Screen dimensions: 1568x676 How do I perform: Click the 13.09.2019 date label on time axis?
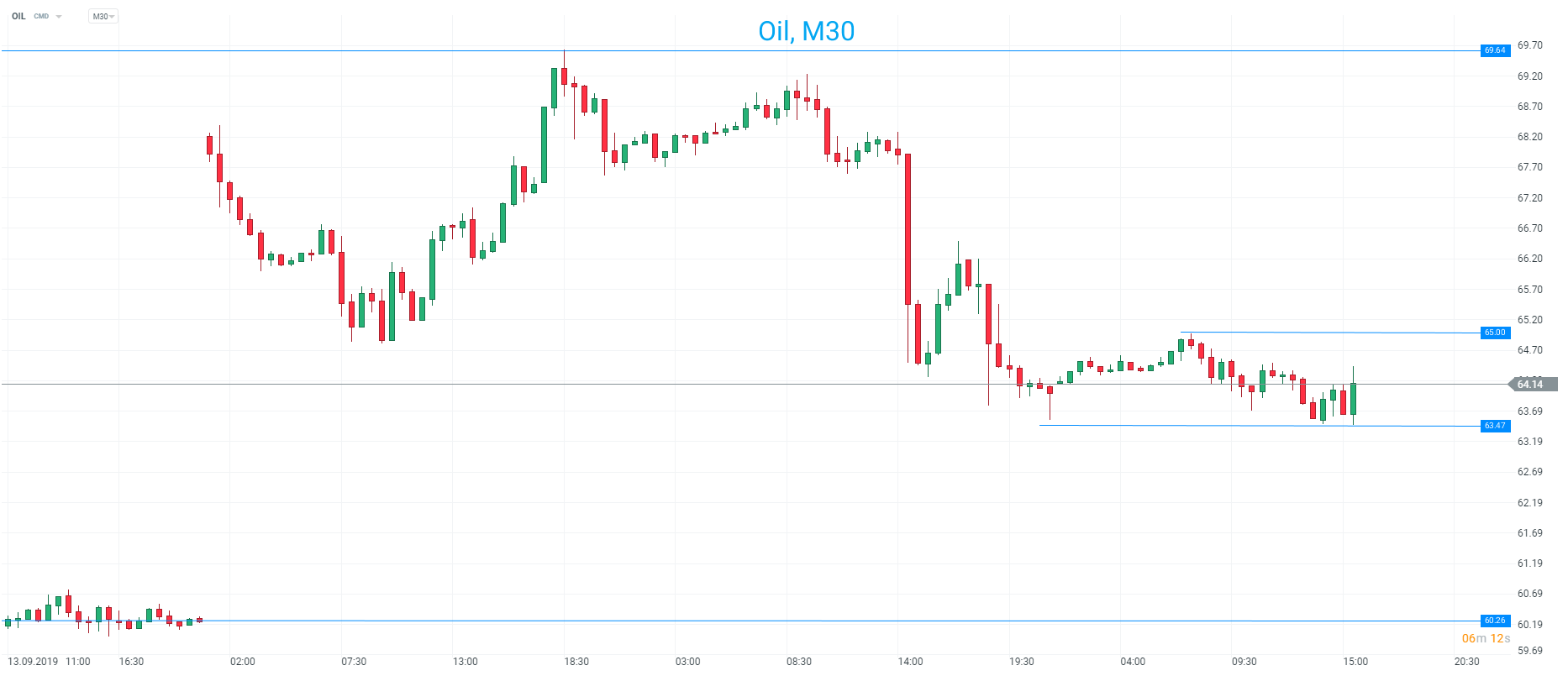point(33,662)
